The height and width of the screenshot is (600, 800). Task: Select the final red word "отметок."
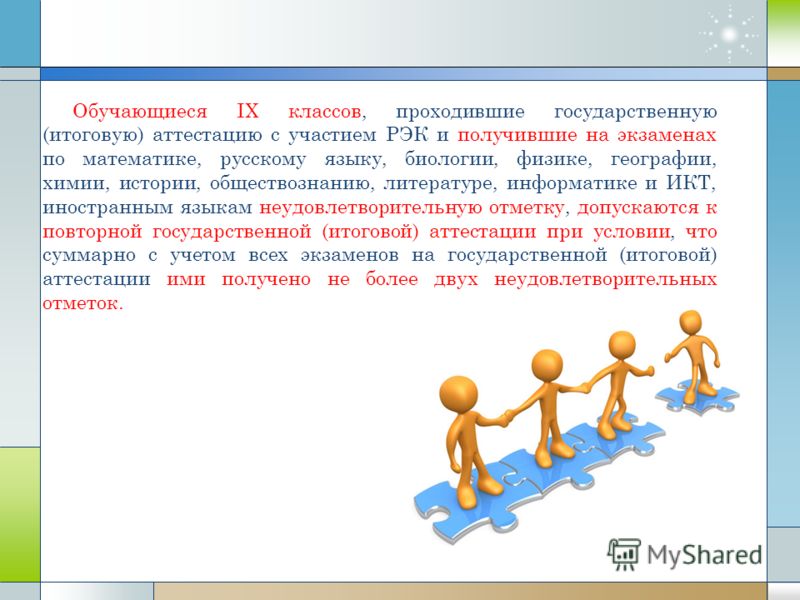point(83,304)
